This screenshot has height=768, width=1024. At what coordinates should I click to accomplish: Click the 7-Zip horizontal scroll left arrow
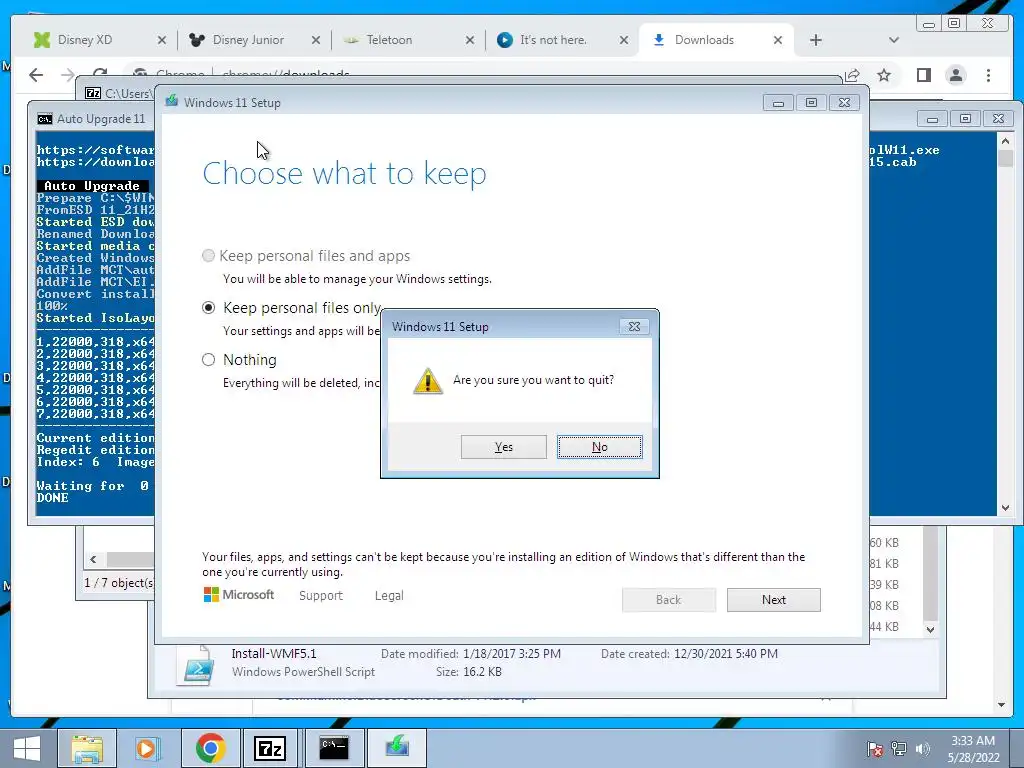(x=93, y=560)
